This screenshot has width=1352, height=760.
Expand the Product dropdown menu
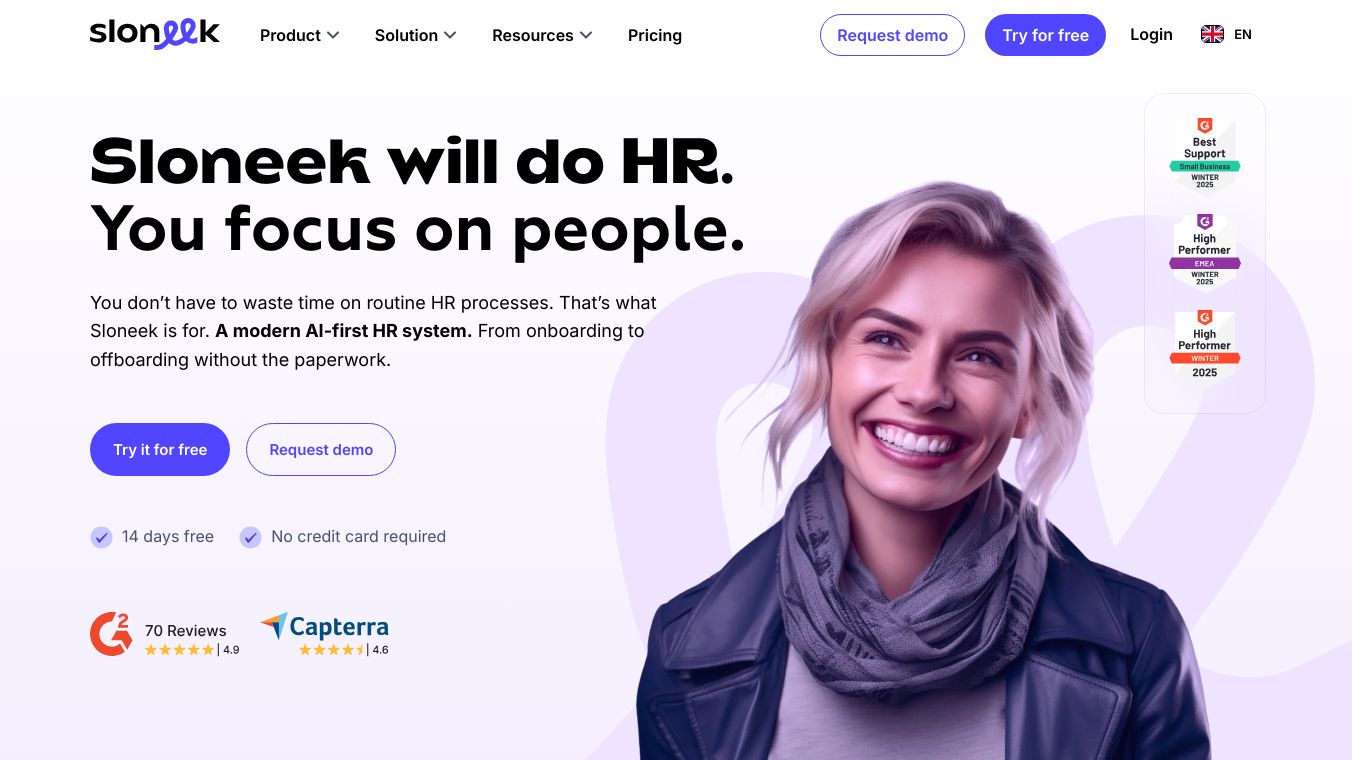click(x=299, y=35)
